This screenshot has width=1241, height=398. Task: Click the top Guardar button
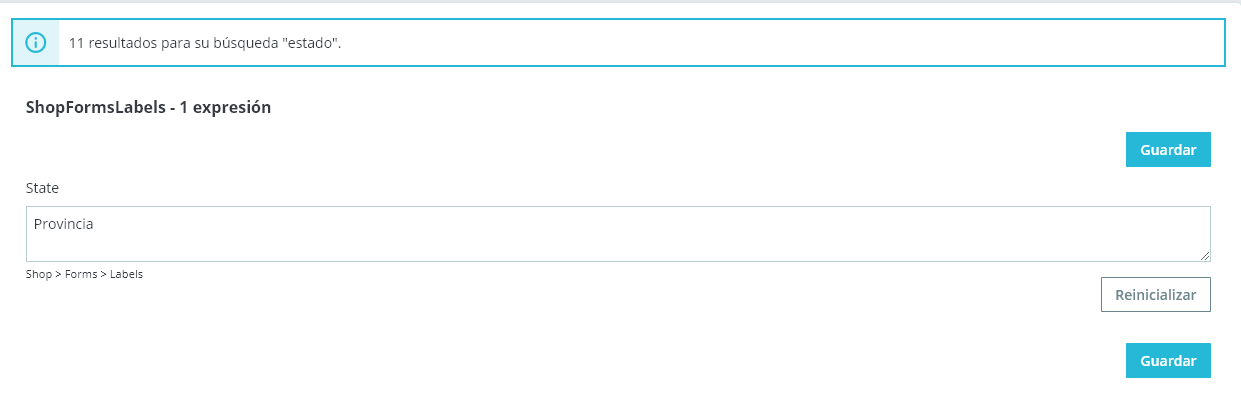click(x=1168, y=149)
